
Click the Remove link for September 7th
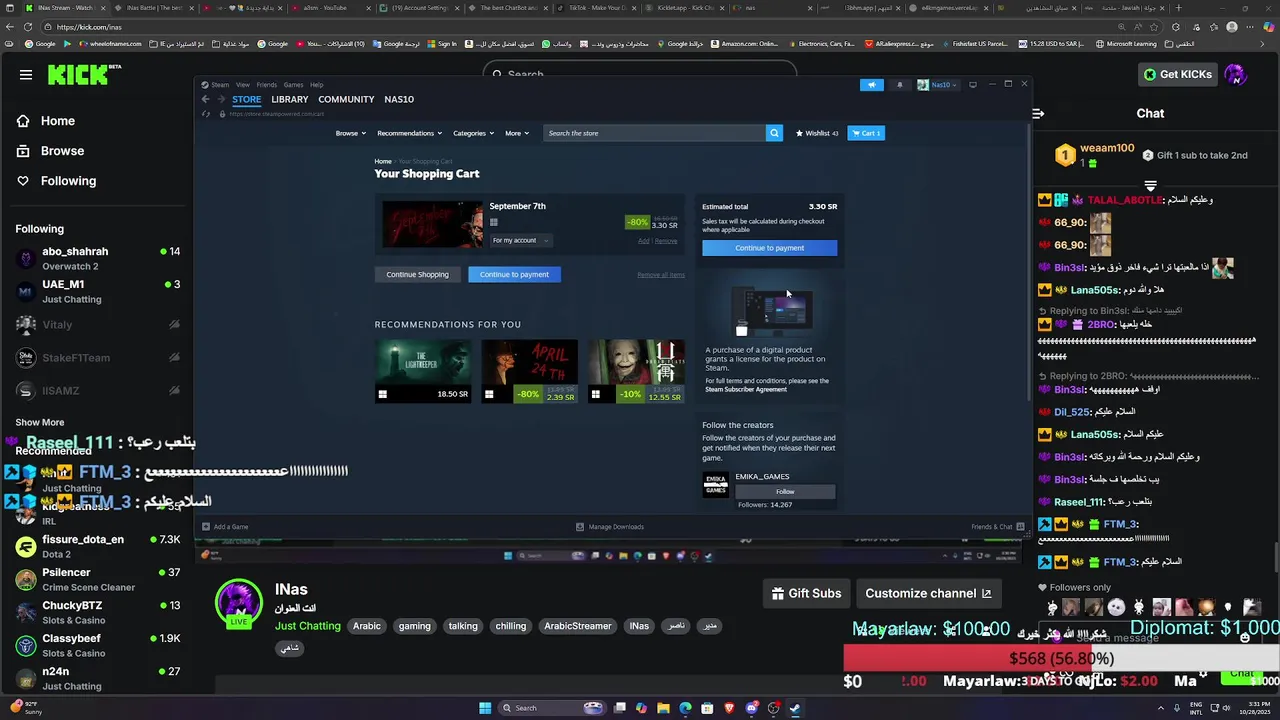click(x=666, y=241)
